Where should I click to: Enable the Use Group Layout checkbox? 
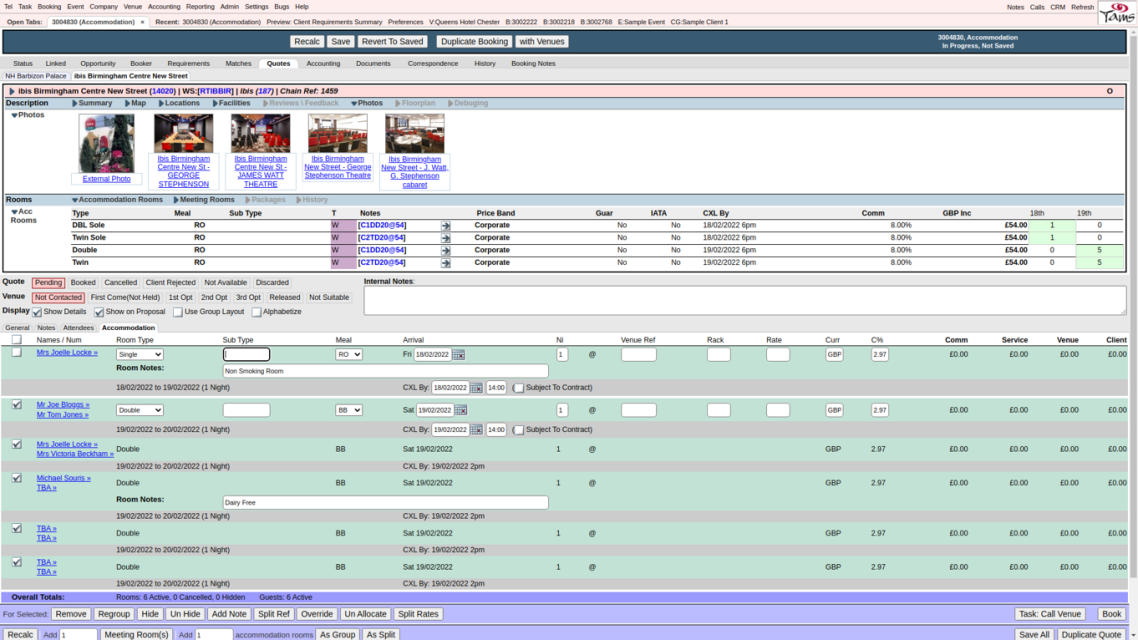tap(178, 312)
